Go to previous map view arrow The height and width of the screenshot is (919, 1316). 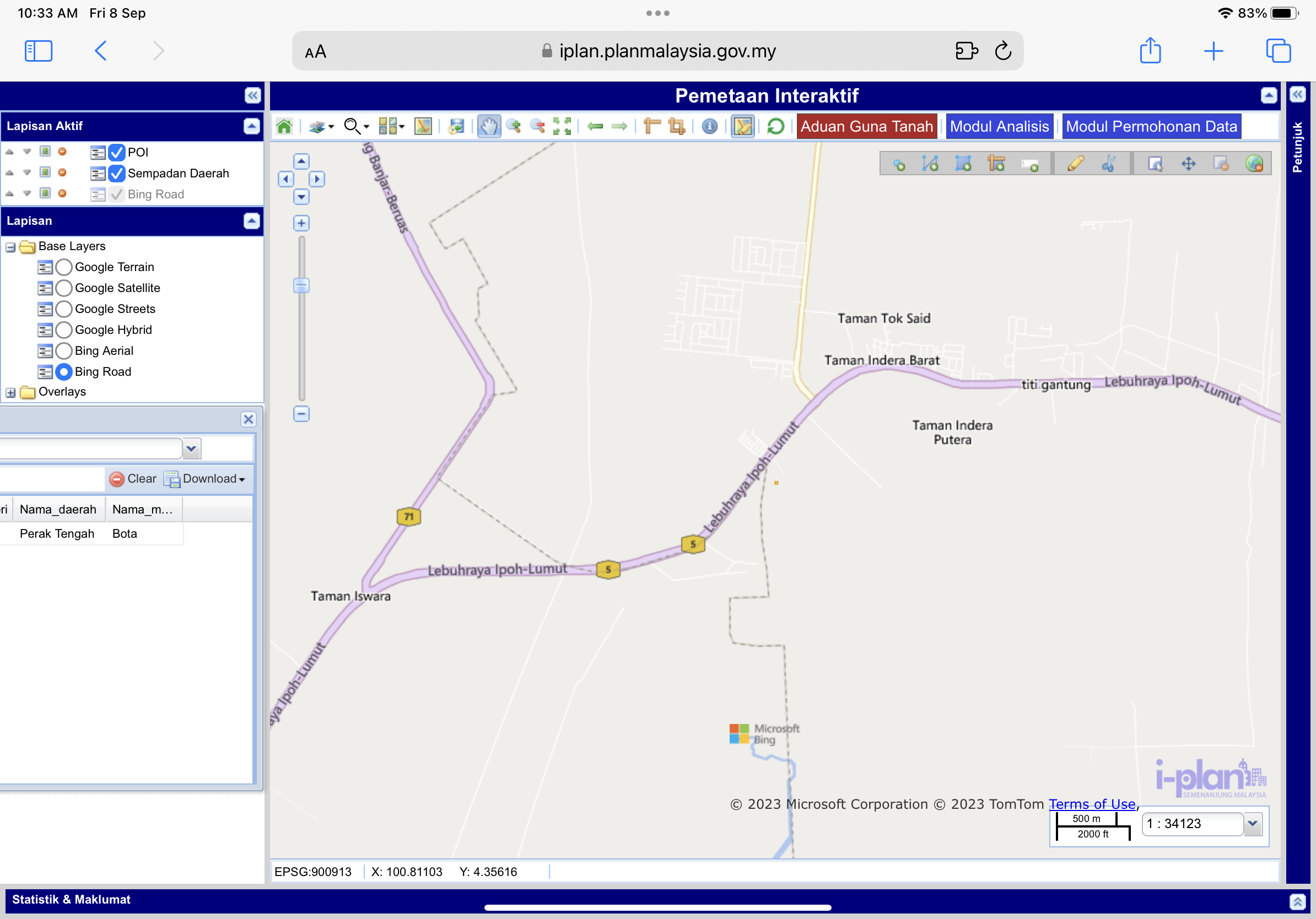point(596,127)
